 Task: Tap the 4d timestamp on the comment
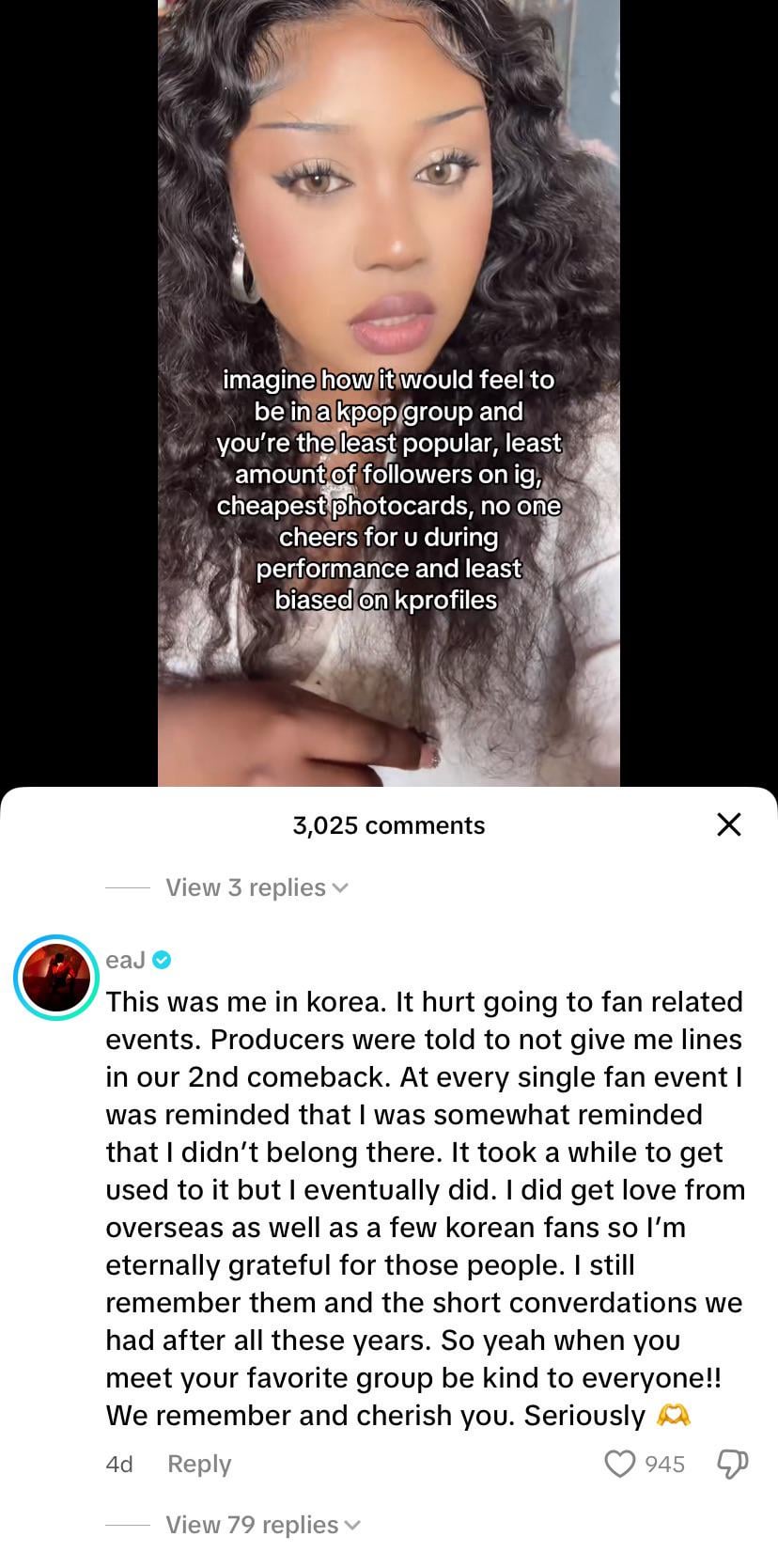(119, 1464)
